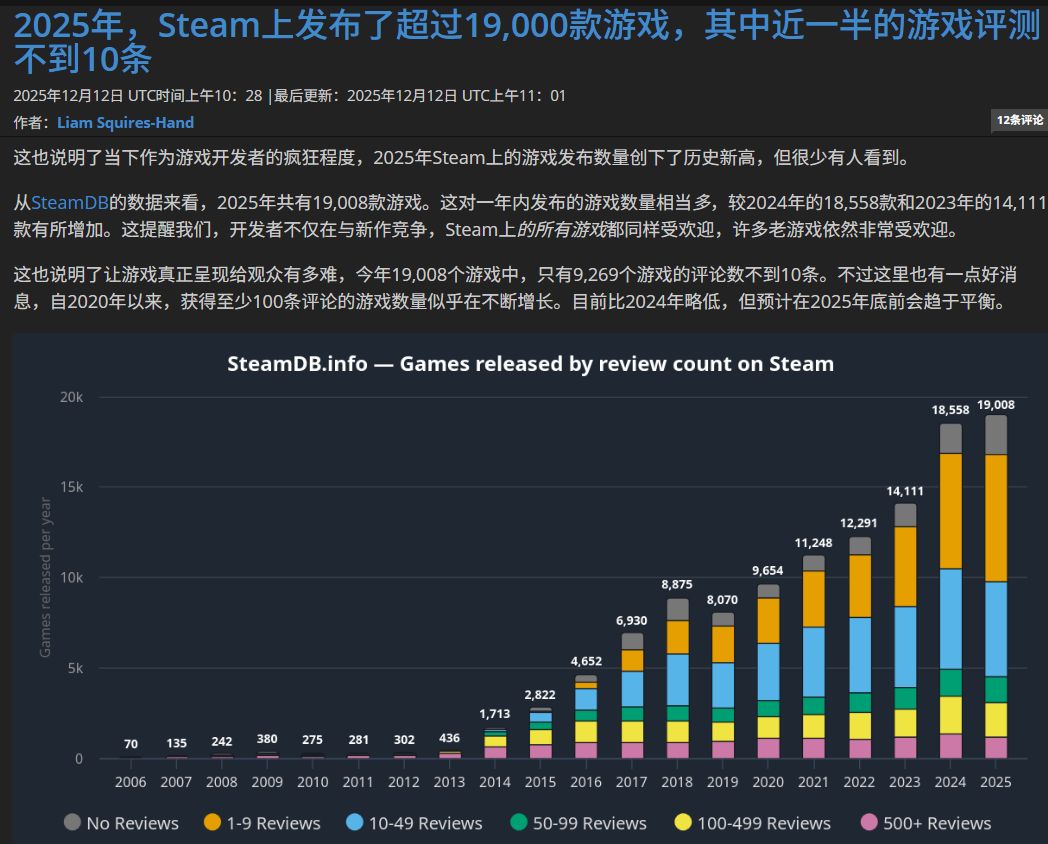Click the 10k y-axis label
1048x844 pixels.
72,577
